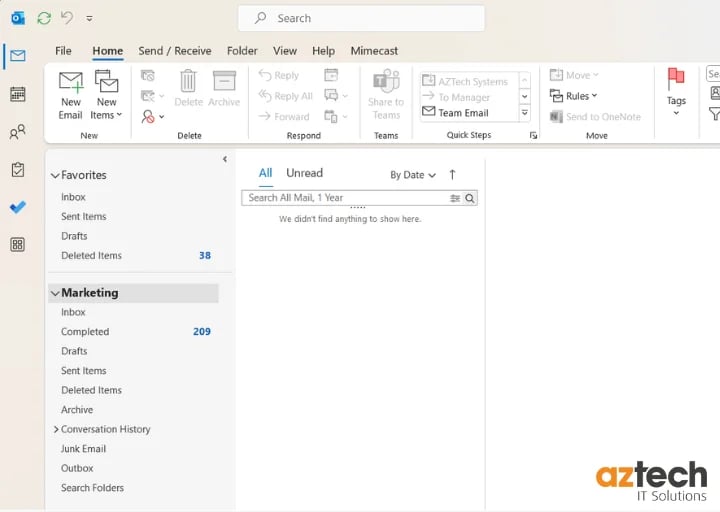Reverse sort order arrow

click(x=452, y=174)
